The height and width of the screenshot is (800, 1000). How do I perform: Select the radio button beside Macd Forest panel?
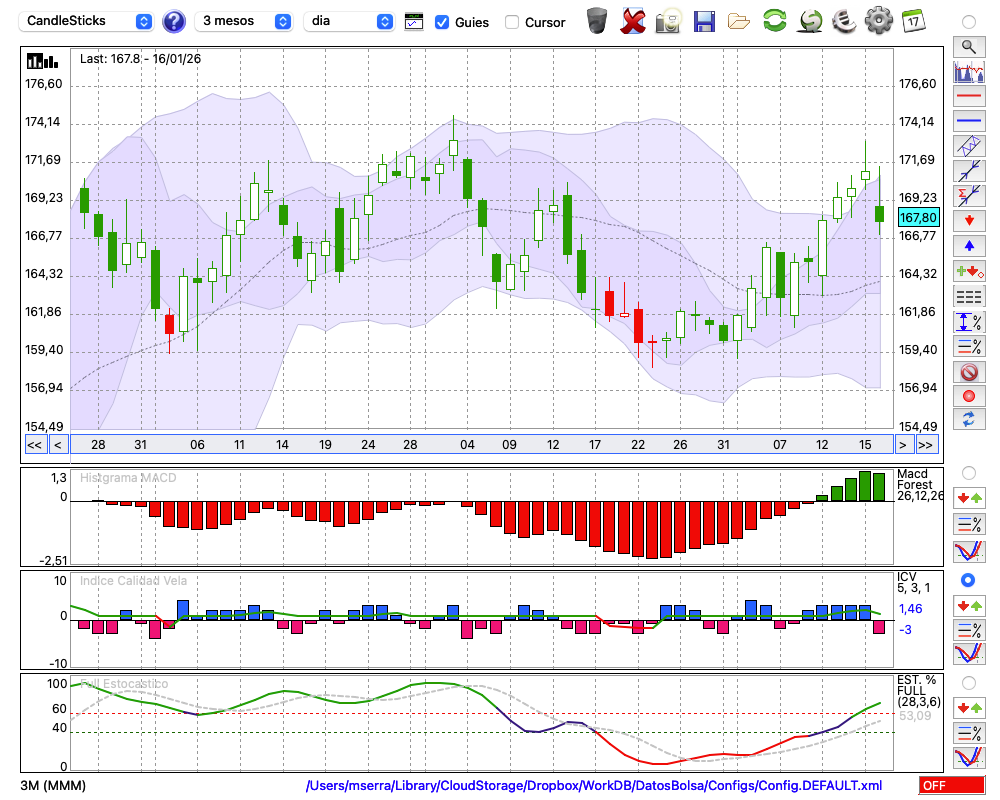[x=968, y=472]
